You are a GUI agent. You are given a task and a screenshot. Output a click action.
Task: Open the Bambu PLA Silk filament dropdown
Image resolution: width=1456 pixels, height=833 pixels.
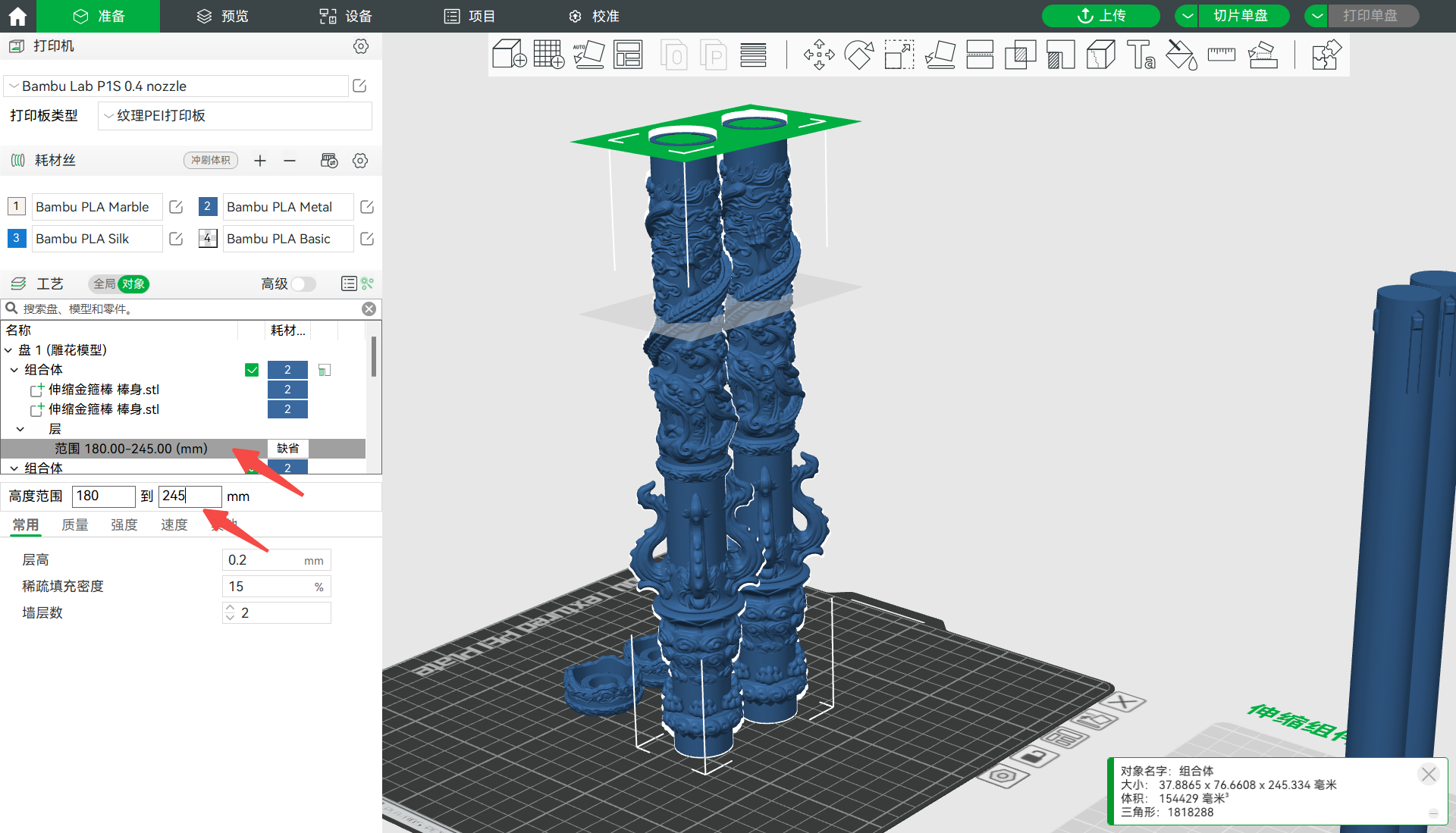tap(97, 239)
